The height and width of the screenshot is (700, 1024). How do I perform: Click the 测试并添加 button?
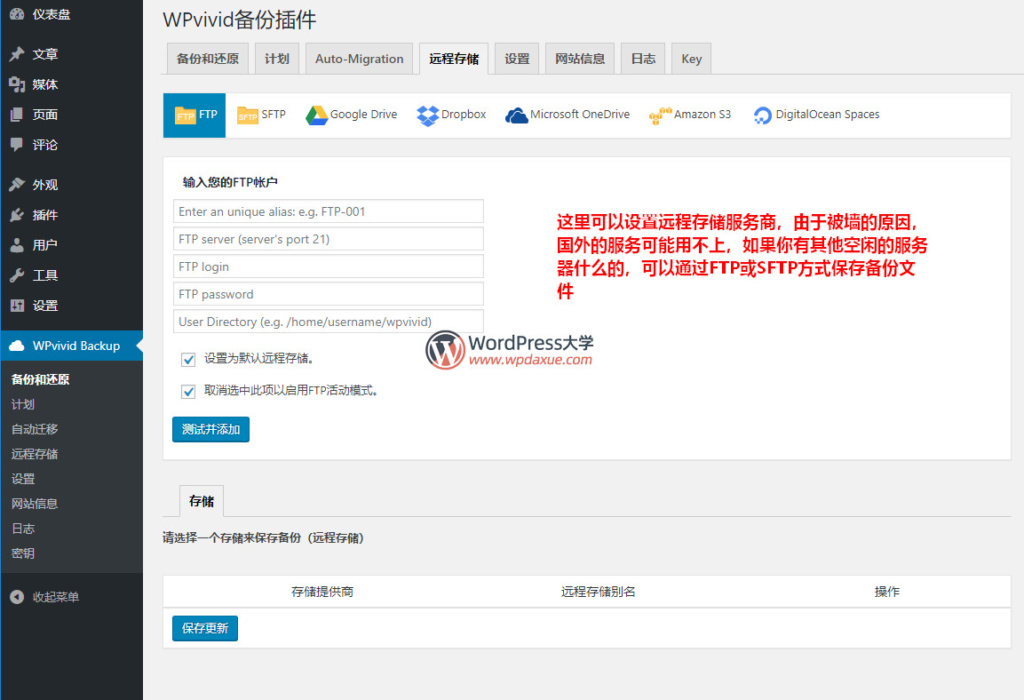tap(211, 430)
